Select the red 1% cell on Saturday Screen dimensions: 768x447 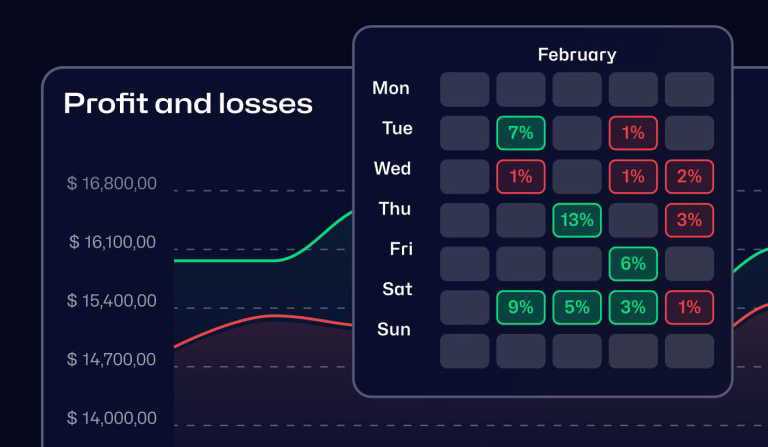689,307
